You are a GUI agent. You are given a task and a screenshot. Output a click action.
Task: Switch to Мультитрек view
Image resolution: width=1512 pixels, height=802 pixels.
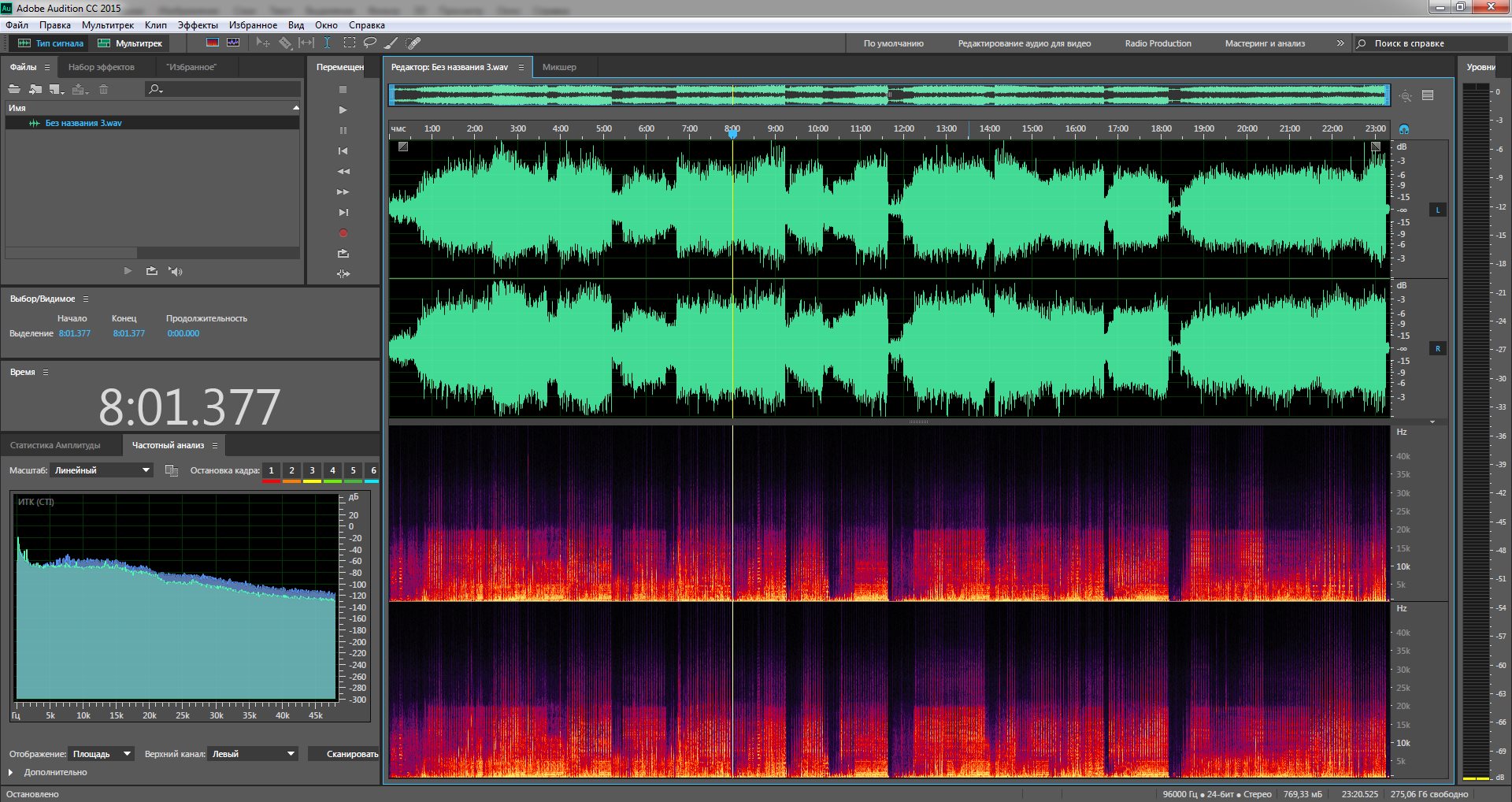pyautogui.click(x=130, y=43)
